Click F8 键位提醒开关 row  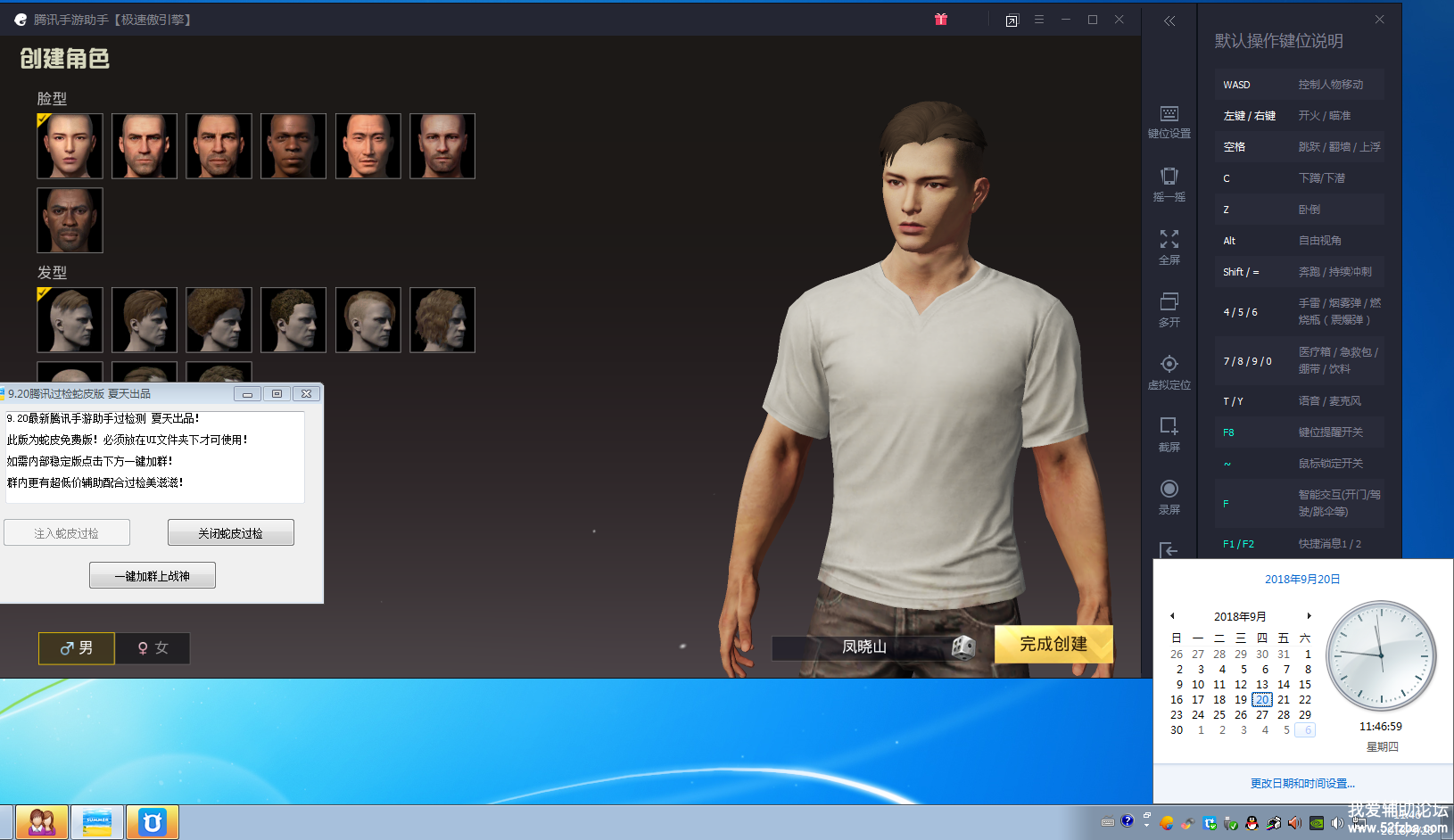pyautogui.click(x=1299, y=432)
